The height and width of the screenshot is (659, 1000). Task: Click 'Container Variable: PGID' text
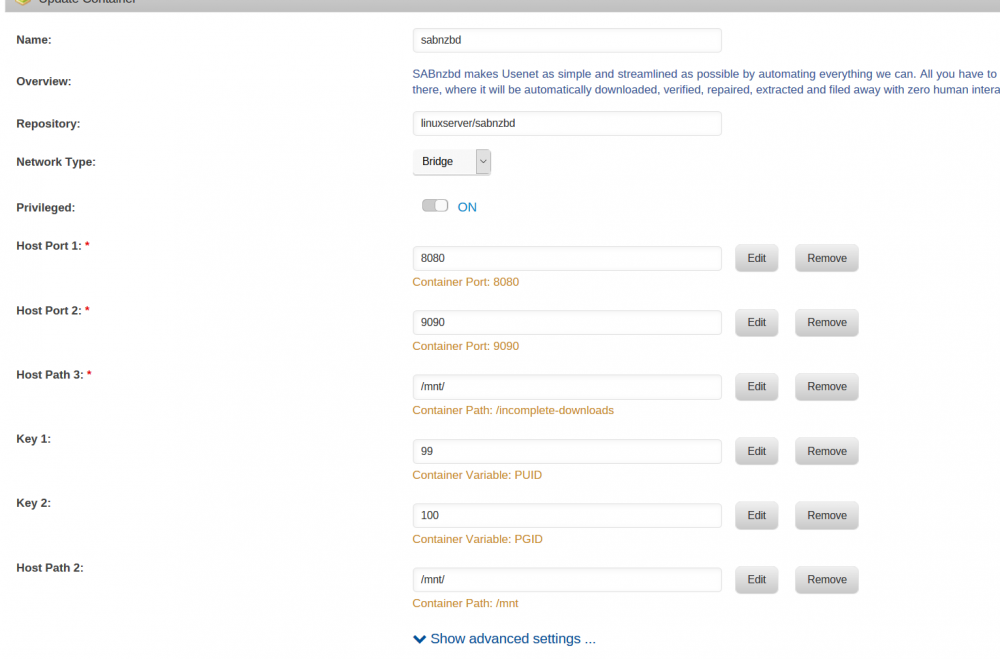coord(477,539)
